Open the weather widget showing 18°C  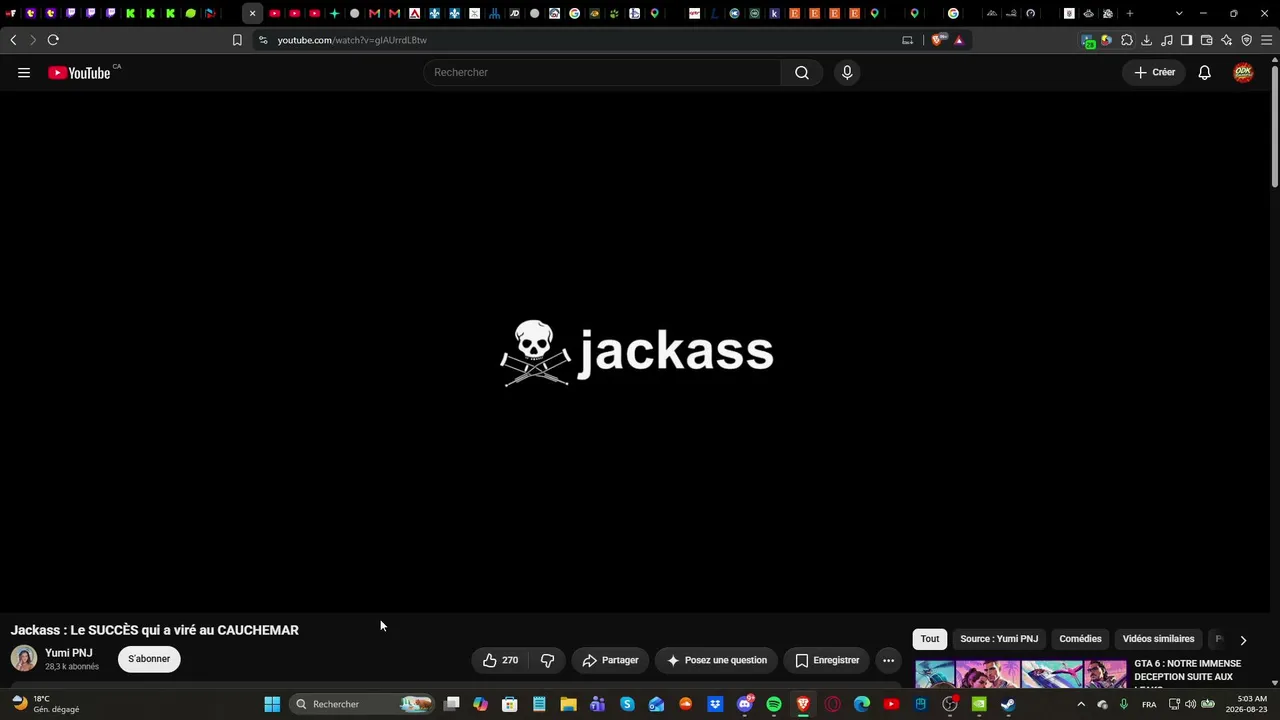(45, 704)
